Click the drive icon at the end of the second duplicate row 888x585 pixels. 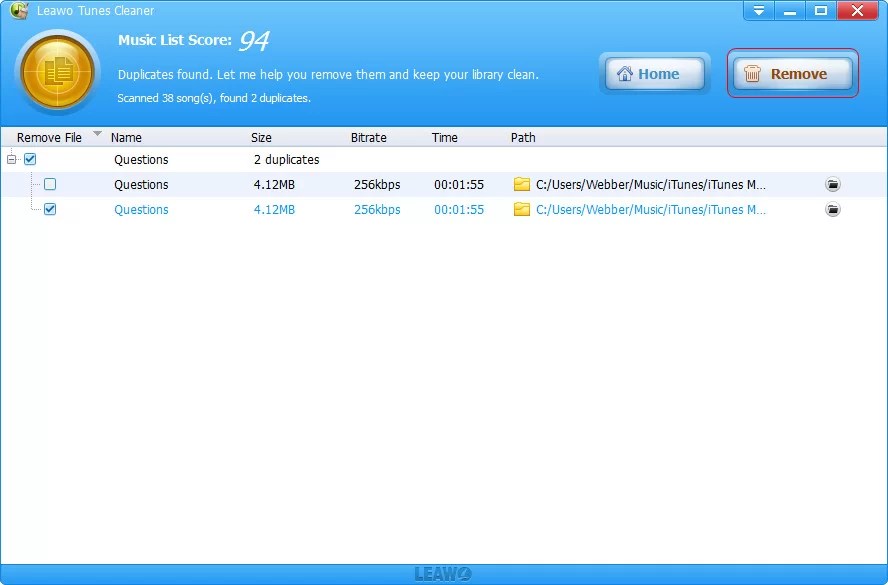[x=833, y=210]
